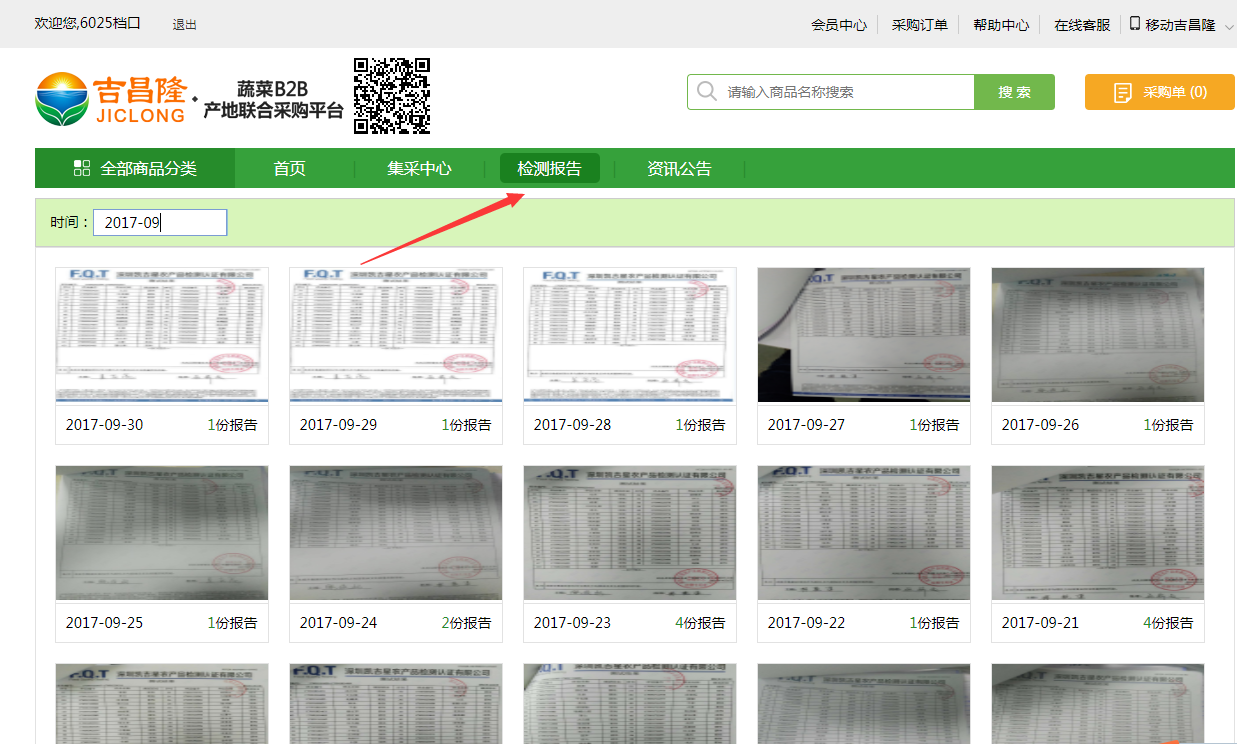Click the product name search input
Viewport: 1237px width, 744px height.
pyautogui.click(x=845, y=92)
